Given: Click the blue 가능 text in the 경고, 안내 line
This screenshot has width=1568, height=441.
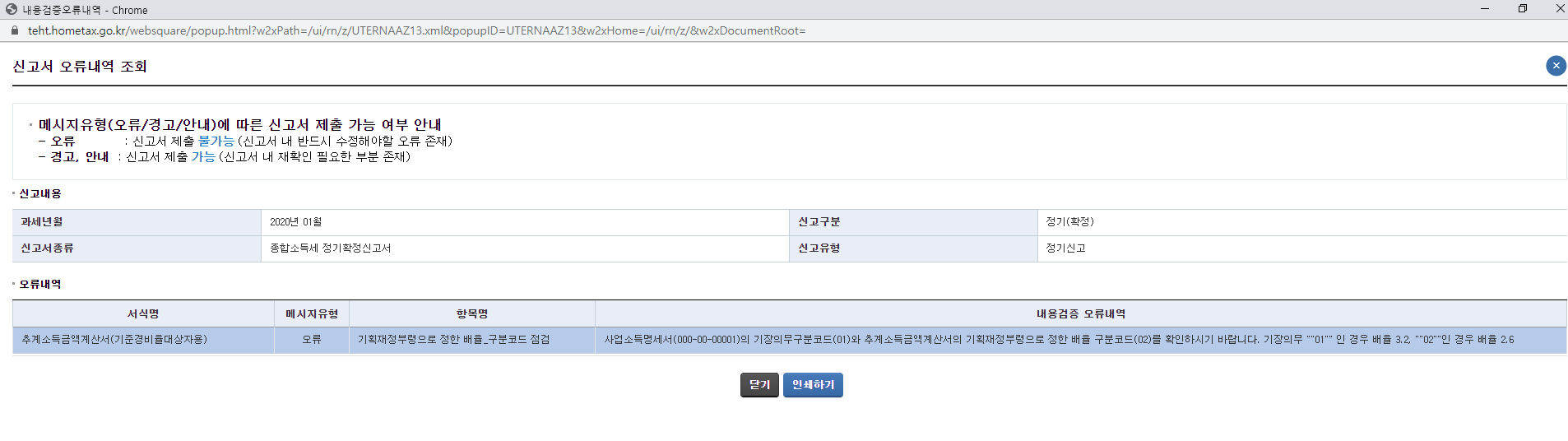Looking at the screenshot, I should click(x=203, y=157).
